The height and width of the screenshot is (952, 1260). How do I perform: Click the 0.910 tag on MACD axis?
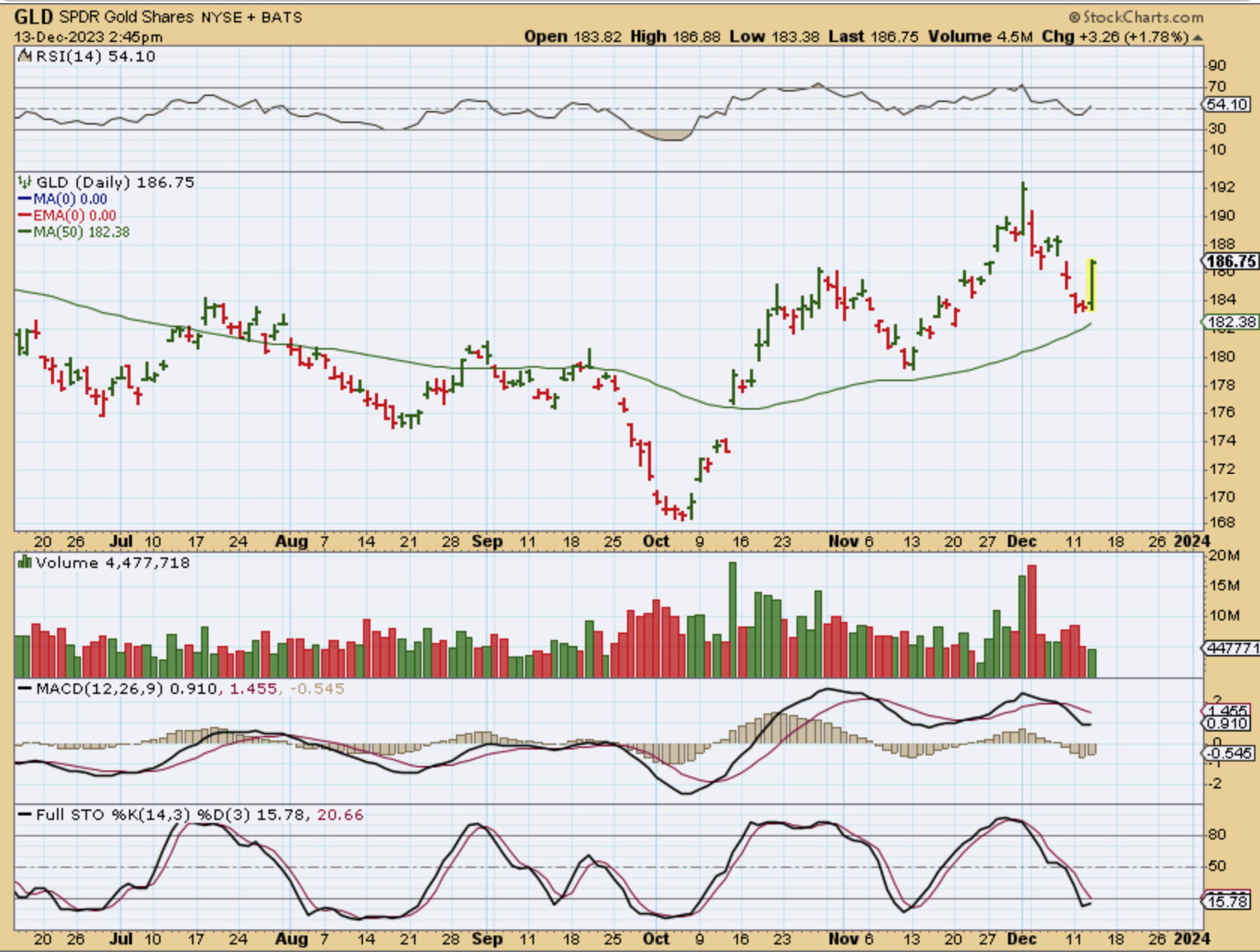point(1228,723)
